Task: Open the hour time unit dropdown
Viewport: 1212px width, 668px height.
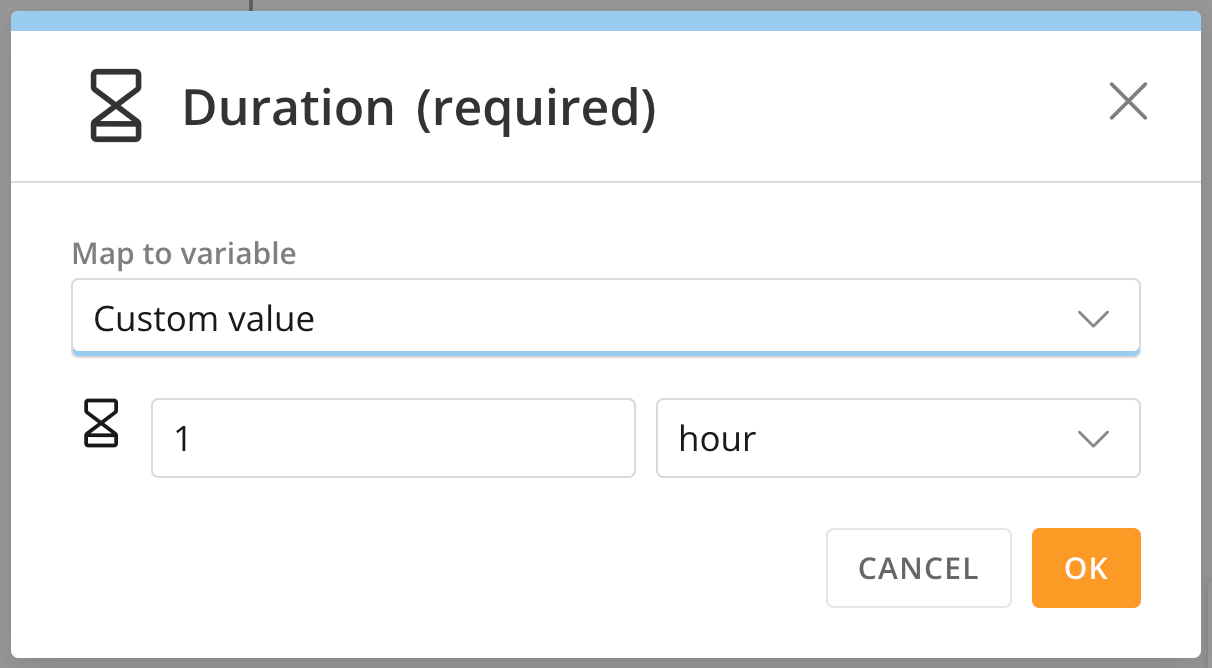Action: [x=898, y=438]
